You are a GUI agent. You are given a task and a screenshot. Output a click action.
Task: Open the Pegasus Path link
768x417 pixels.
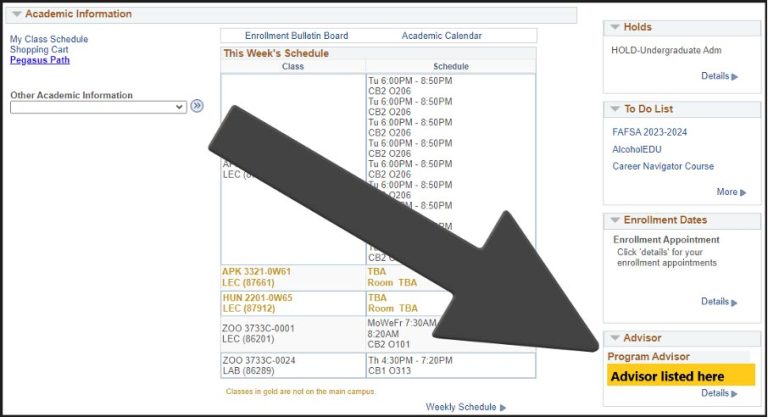40,61
